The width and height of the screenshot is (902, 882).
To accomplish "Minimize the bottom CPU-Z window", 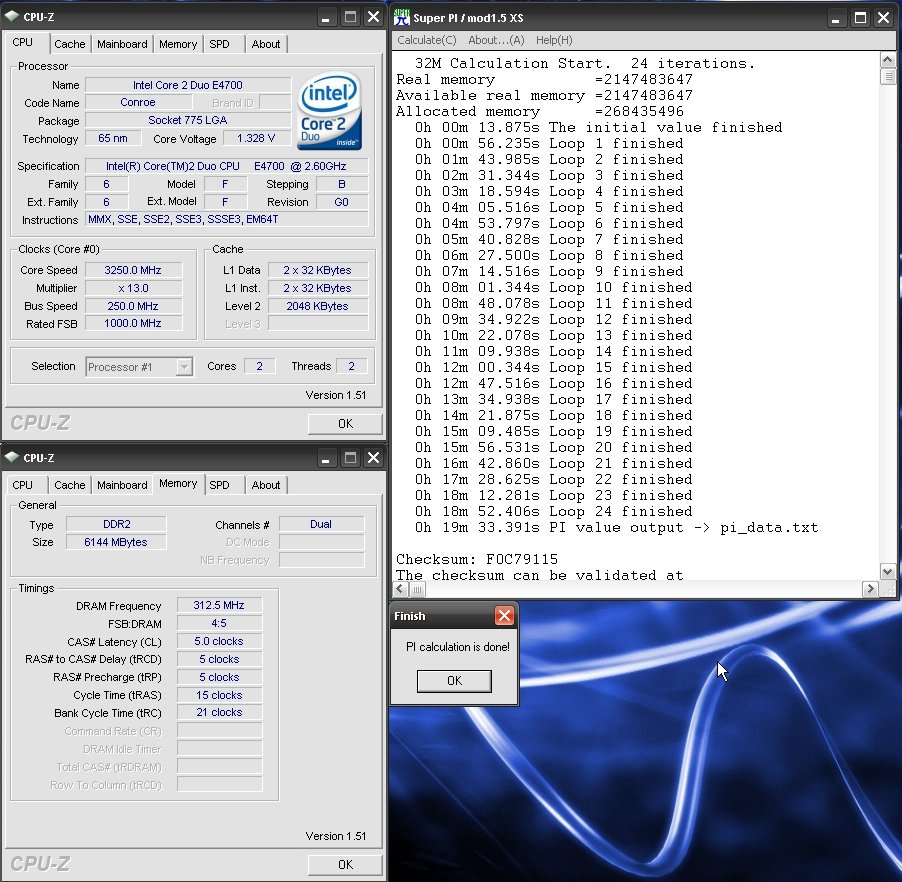I will pos(326,458).
